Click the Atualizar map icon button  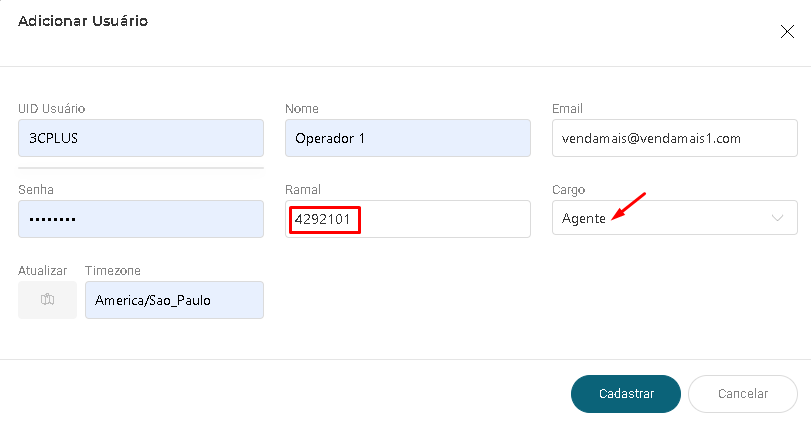coord(48,300)
